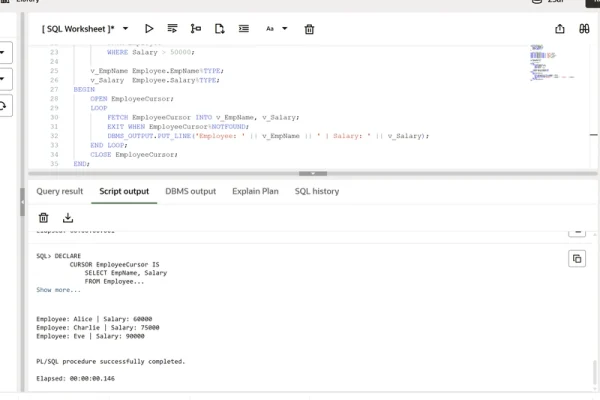Screen dimensions: 600x400
Task: Clear the worksheet with trash icon
Action: click(x=309, y=29)
